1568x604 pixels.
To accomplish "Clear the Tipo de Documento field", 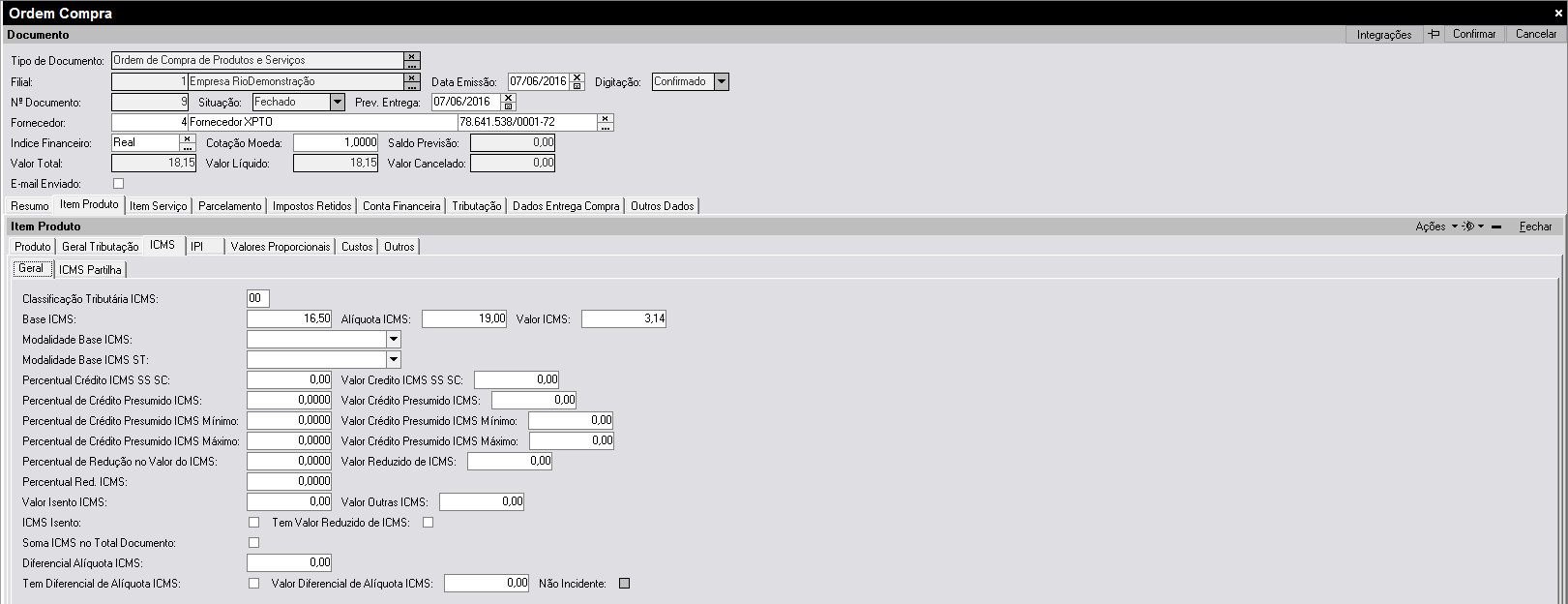I will tap(412, 56).
